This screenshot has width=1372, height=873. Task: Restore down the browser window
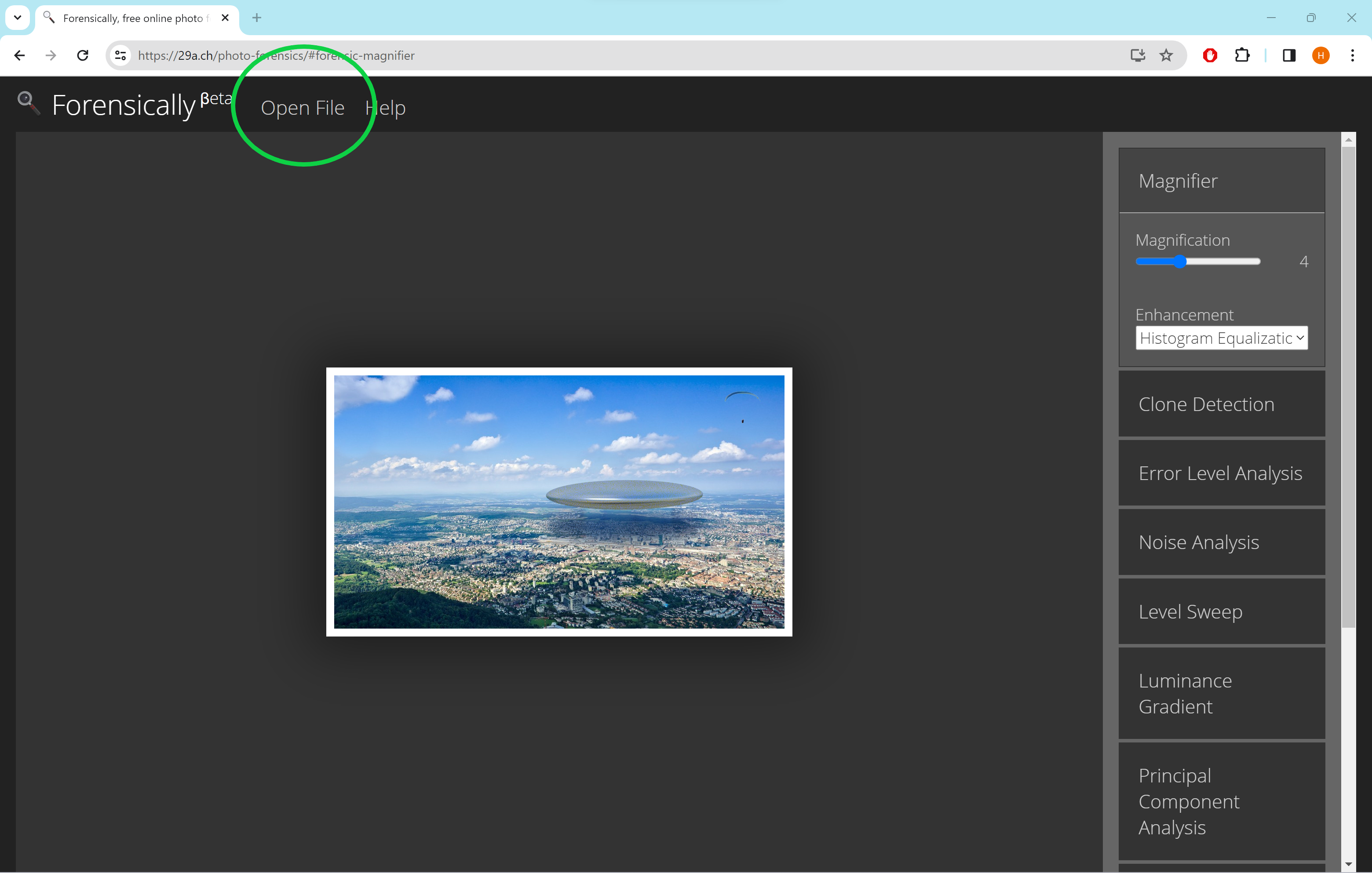(1310, 18)
